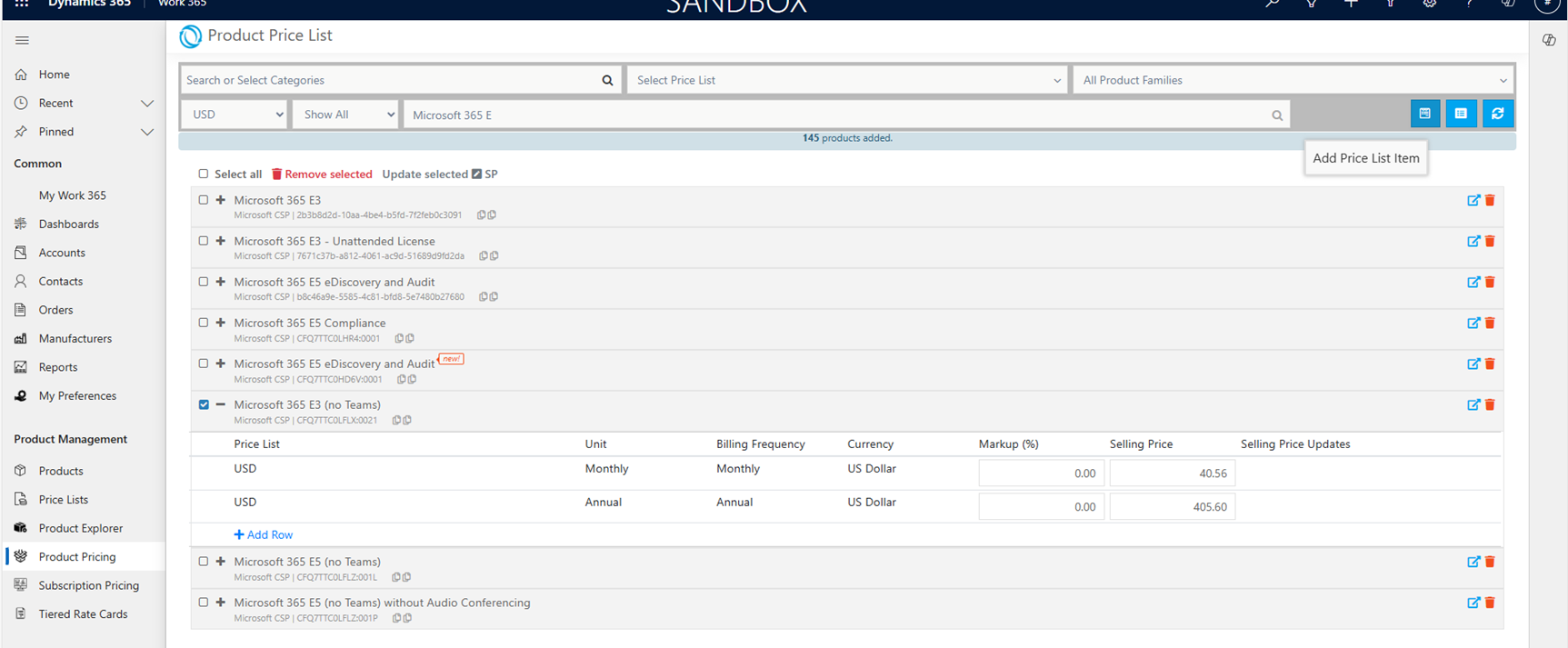Open the USD currency dropdown

pyautogui.click(x=235, y=115)
